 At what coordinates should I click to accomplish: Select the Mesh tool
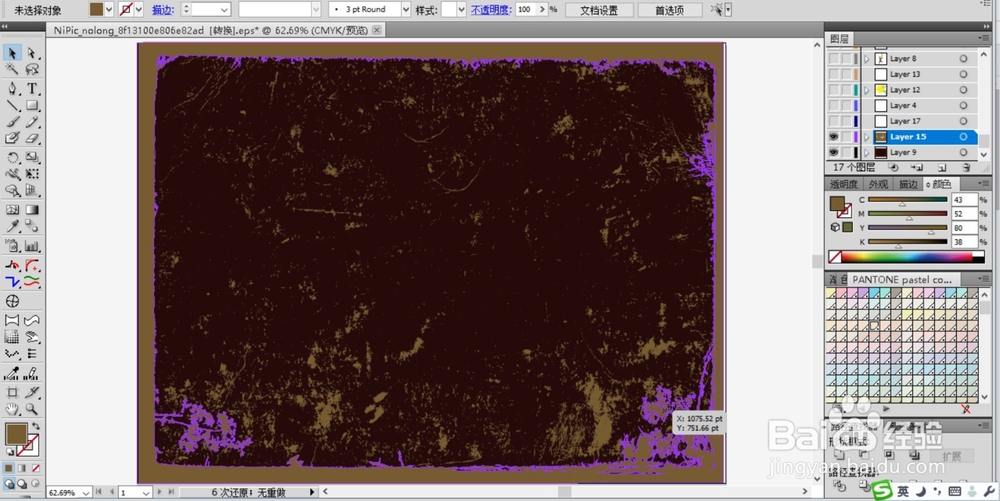click(12, 210)
